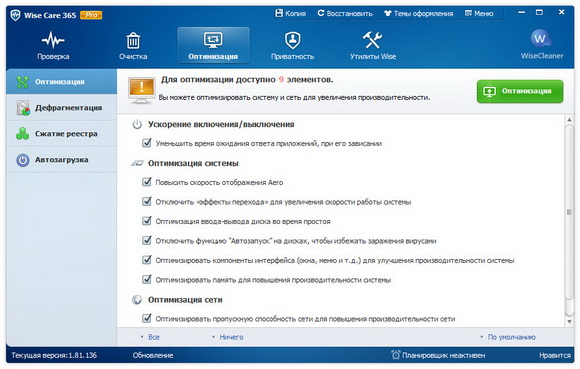Open the Проверка (PC Checkup) section
Viewport: 580px width, 369px height.
[53, 46]
